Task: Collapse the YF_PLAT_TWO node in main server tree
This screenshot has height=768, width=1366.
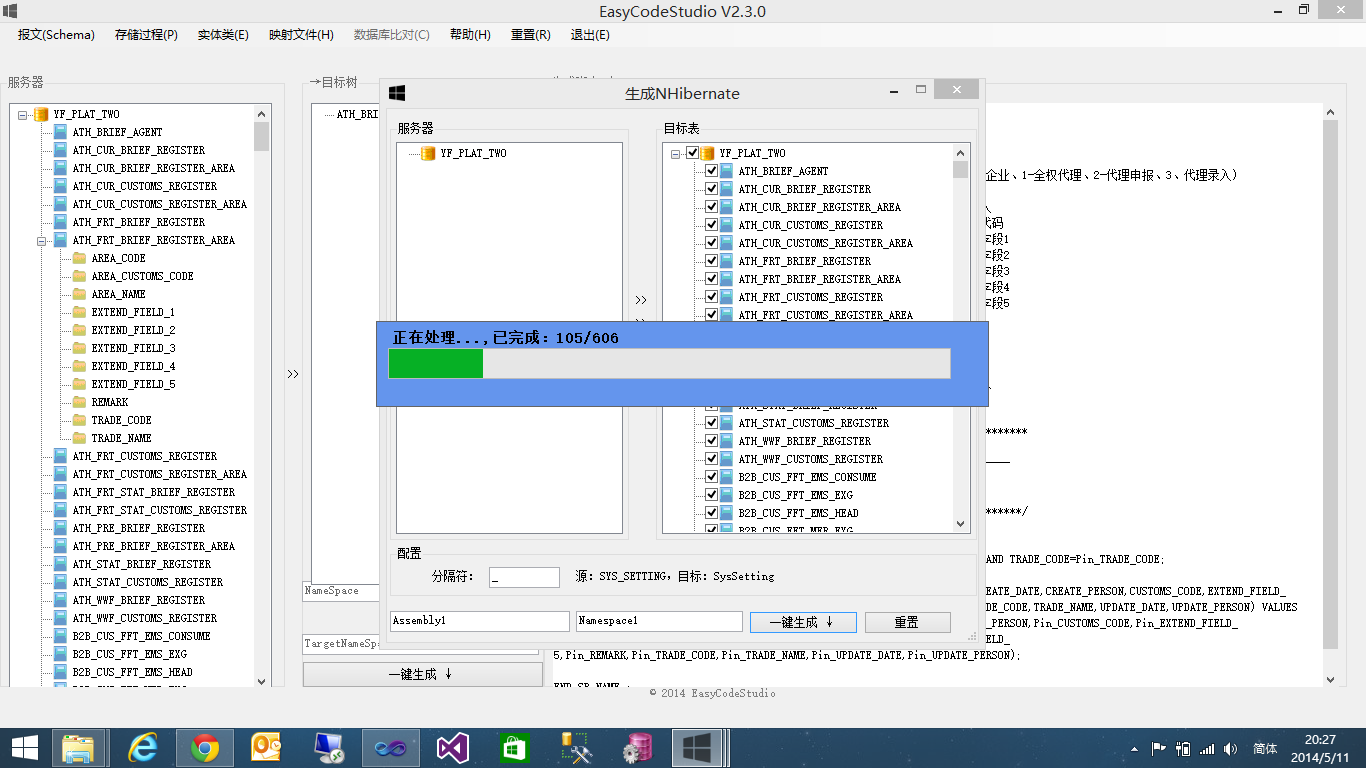Action: click(x=23, y=115)
